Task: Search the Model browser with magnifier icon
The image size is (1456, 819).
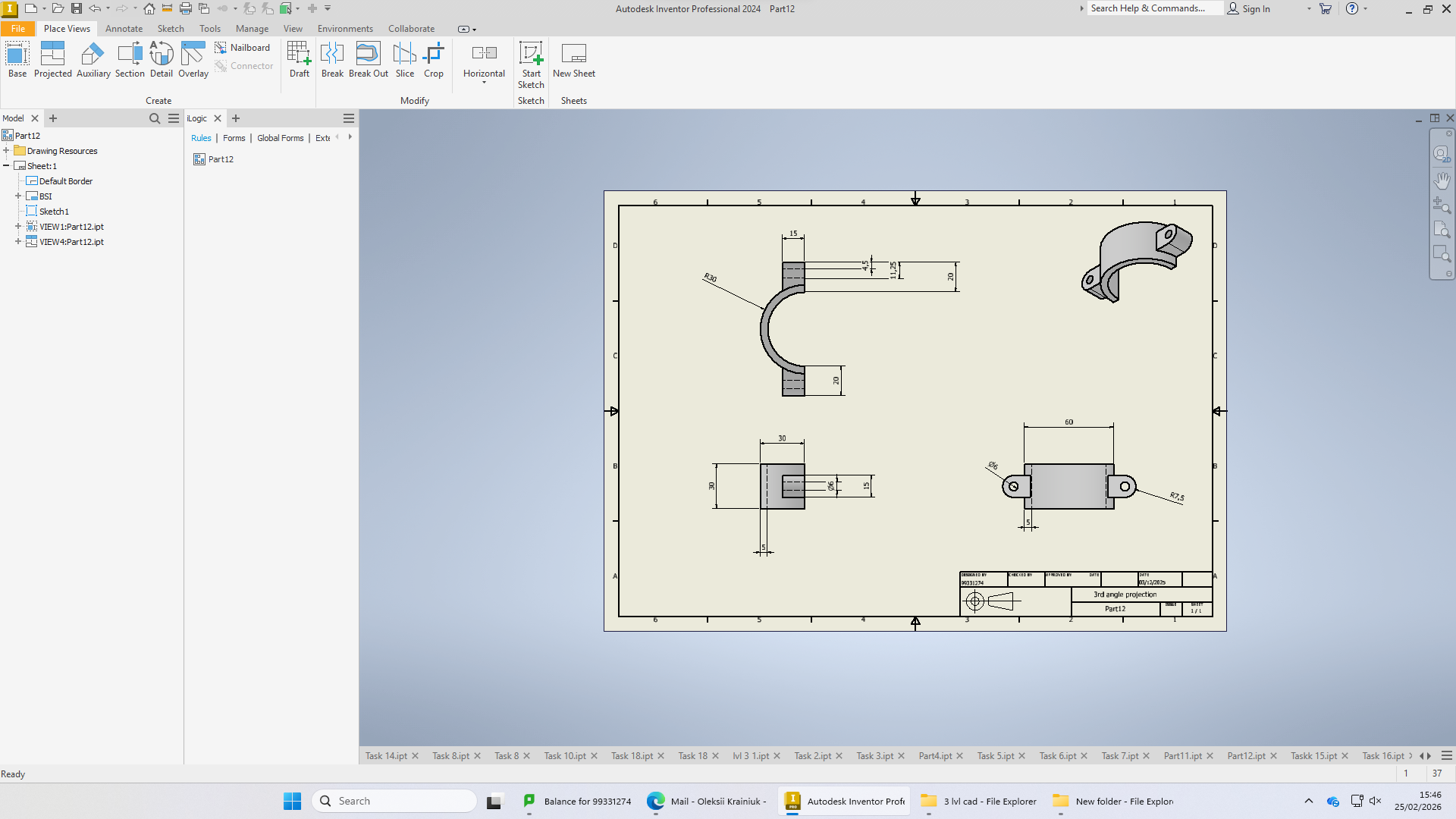Action: [155, 118]
